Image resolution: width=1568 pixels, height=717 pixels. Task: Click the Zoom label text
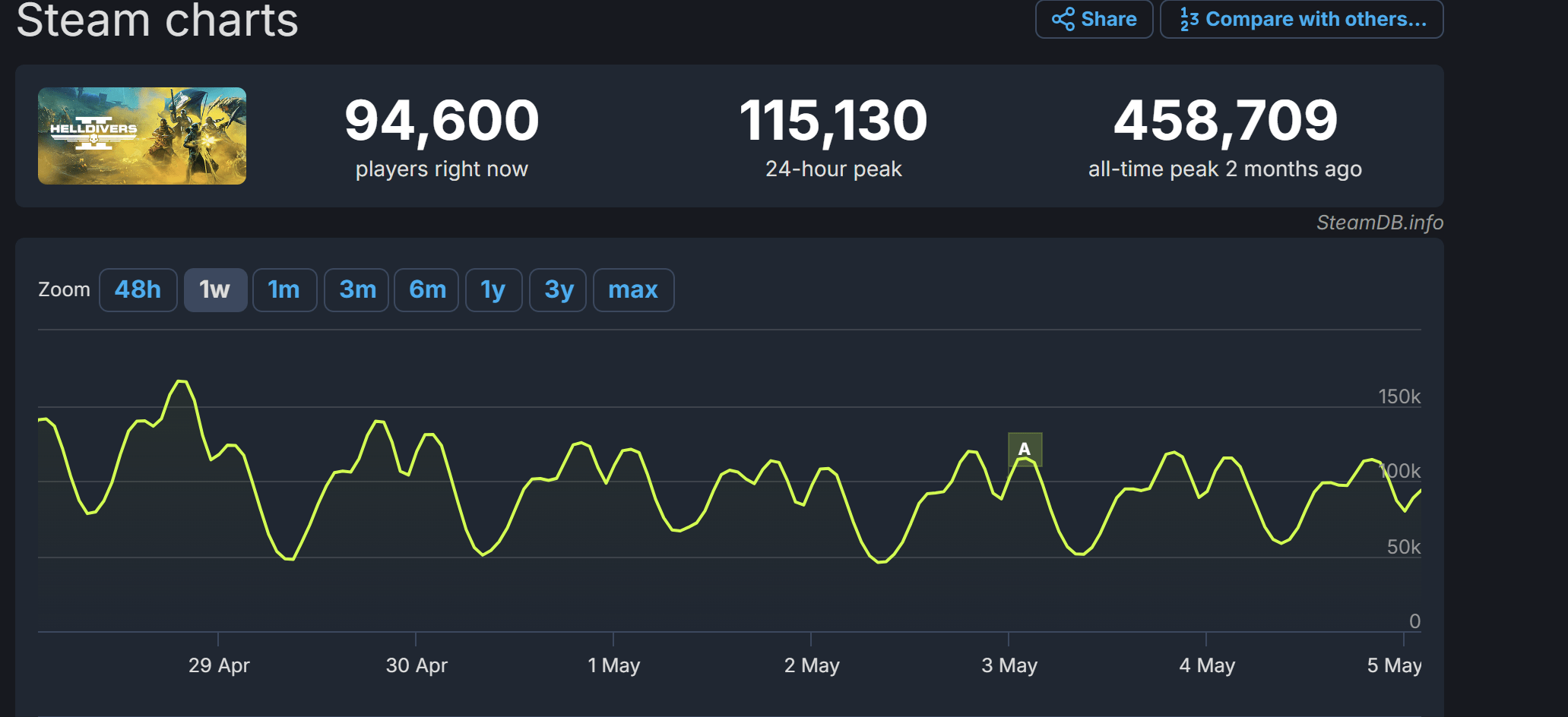64,289
